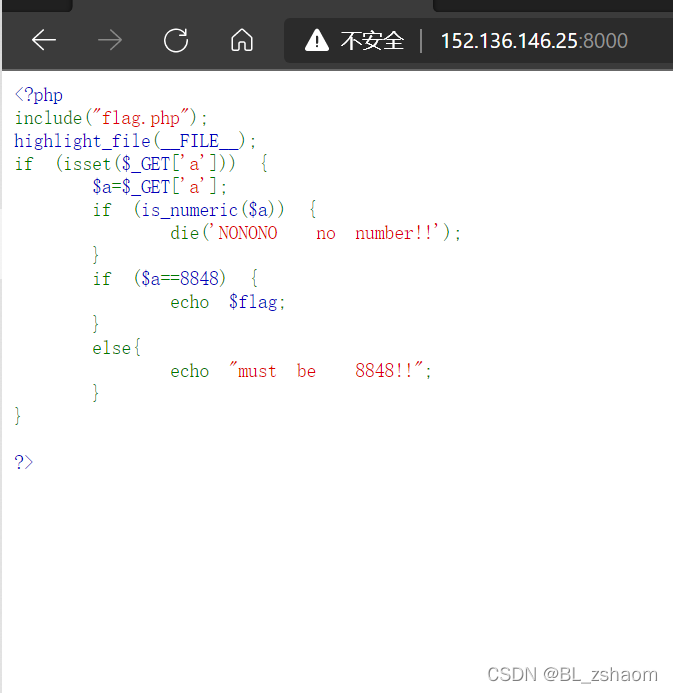The image size is (673, 693).
Task: Click the echo $flag; statement
Action: pyautogui.click(x=228, y=302)
